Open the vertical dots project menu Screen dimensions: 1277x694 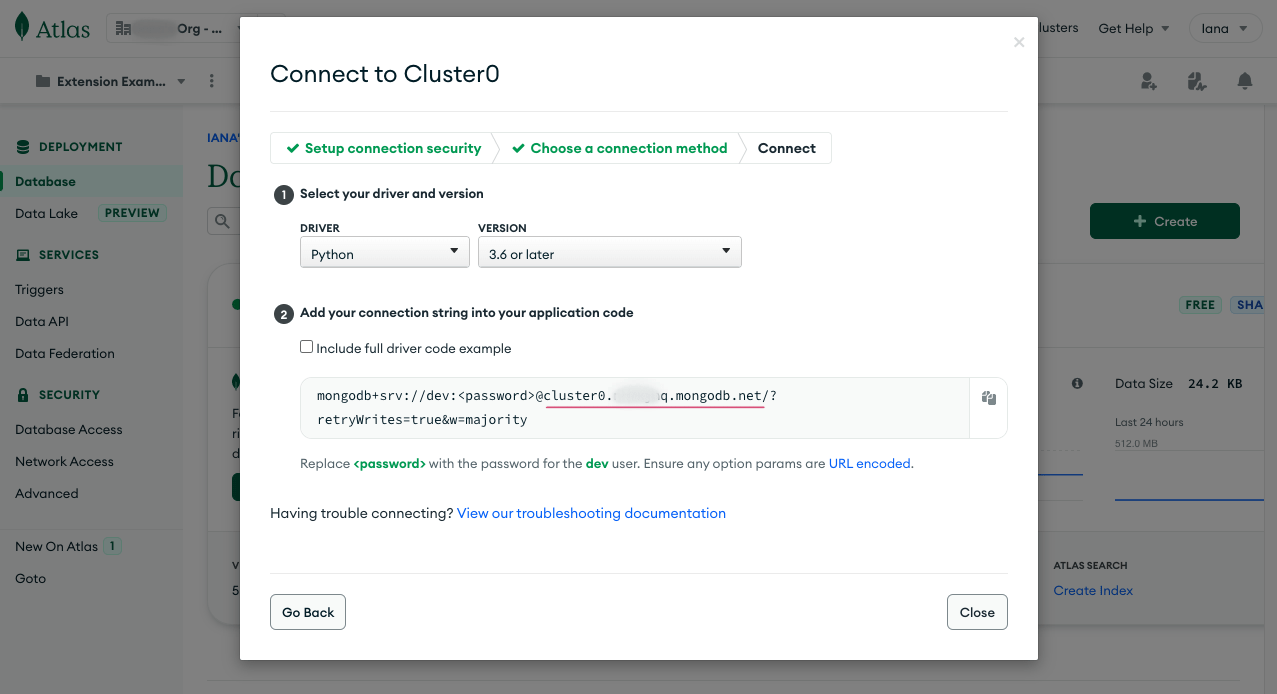[211, 80]
